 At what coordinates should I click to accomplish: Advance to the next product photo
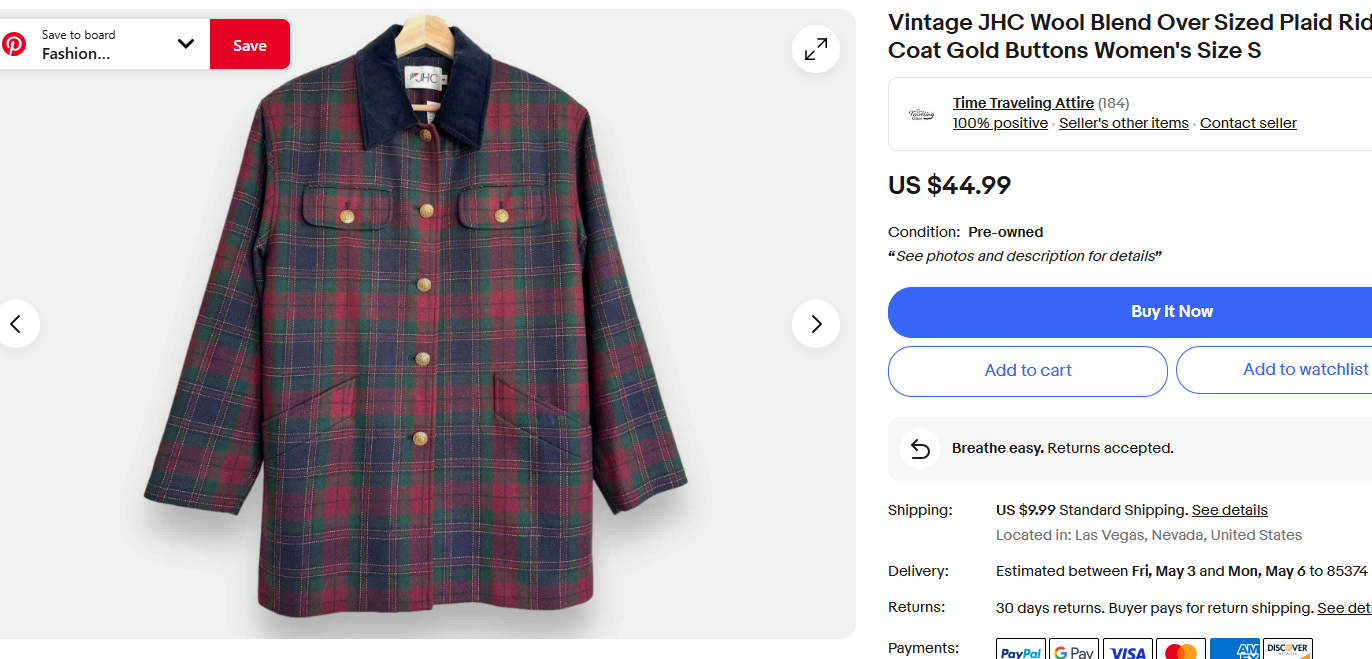click(x=816, y=324)
